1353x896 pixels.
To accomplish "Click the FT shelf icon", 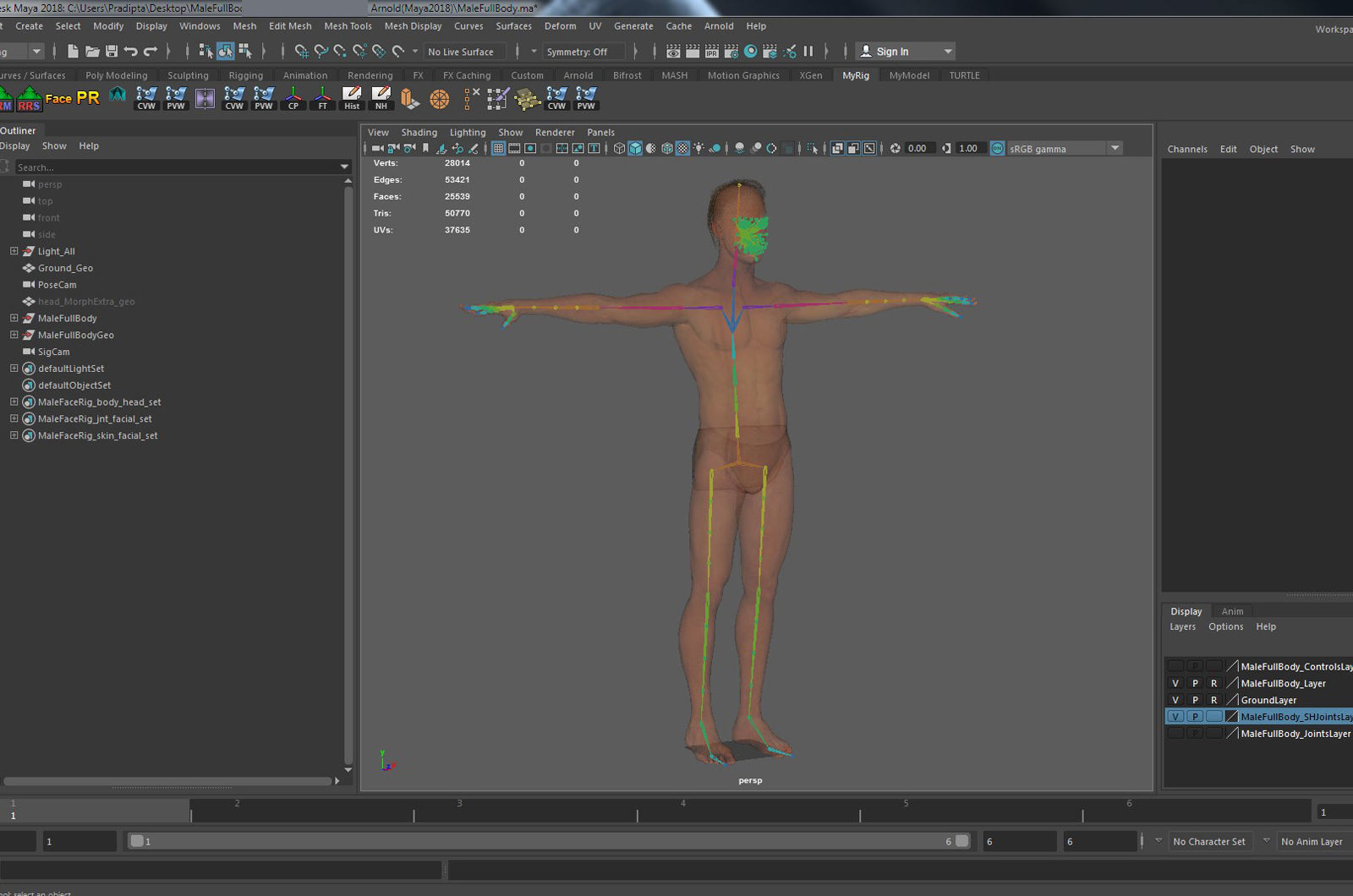I will pos(322,99).
